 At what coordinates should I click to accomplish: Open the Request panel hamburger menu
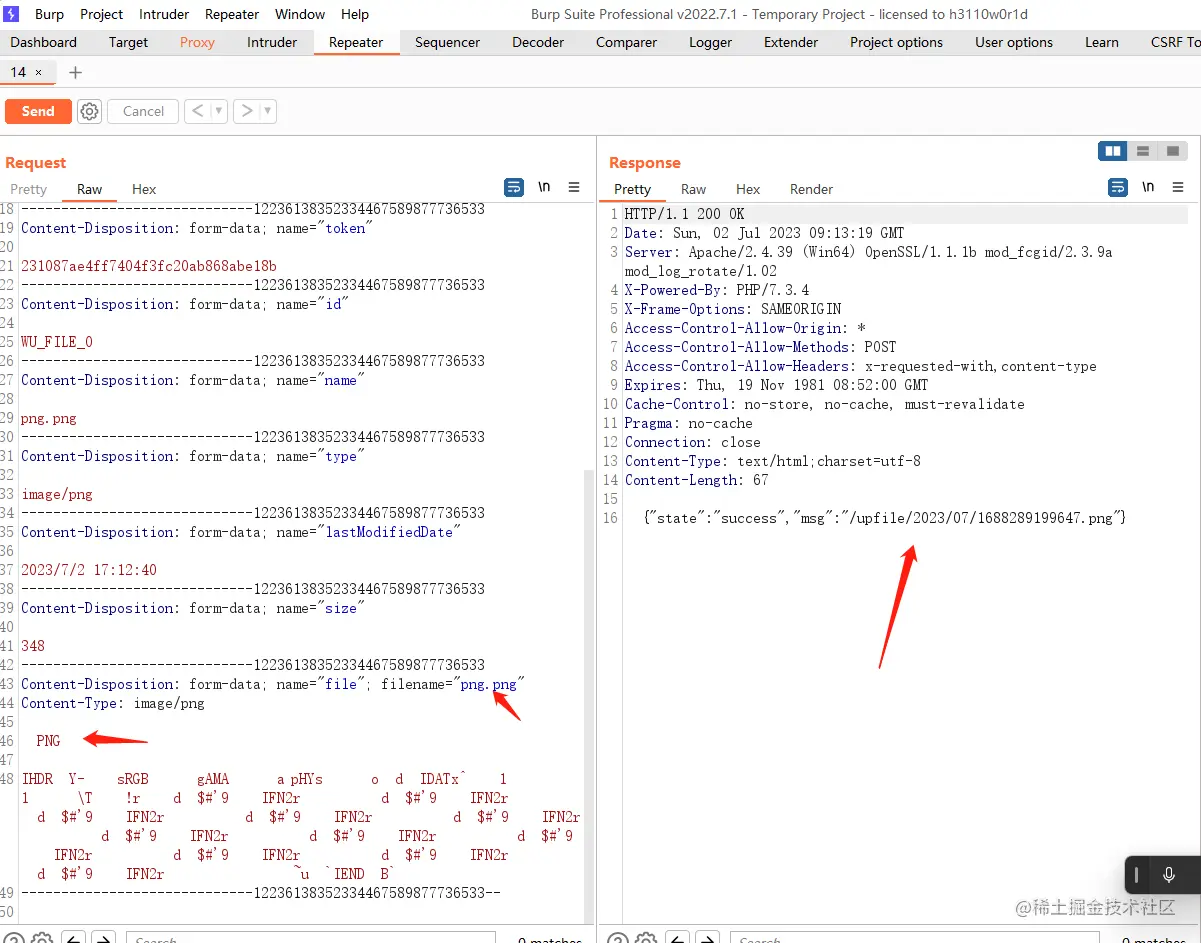[x=574, y=187]
